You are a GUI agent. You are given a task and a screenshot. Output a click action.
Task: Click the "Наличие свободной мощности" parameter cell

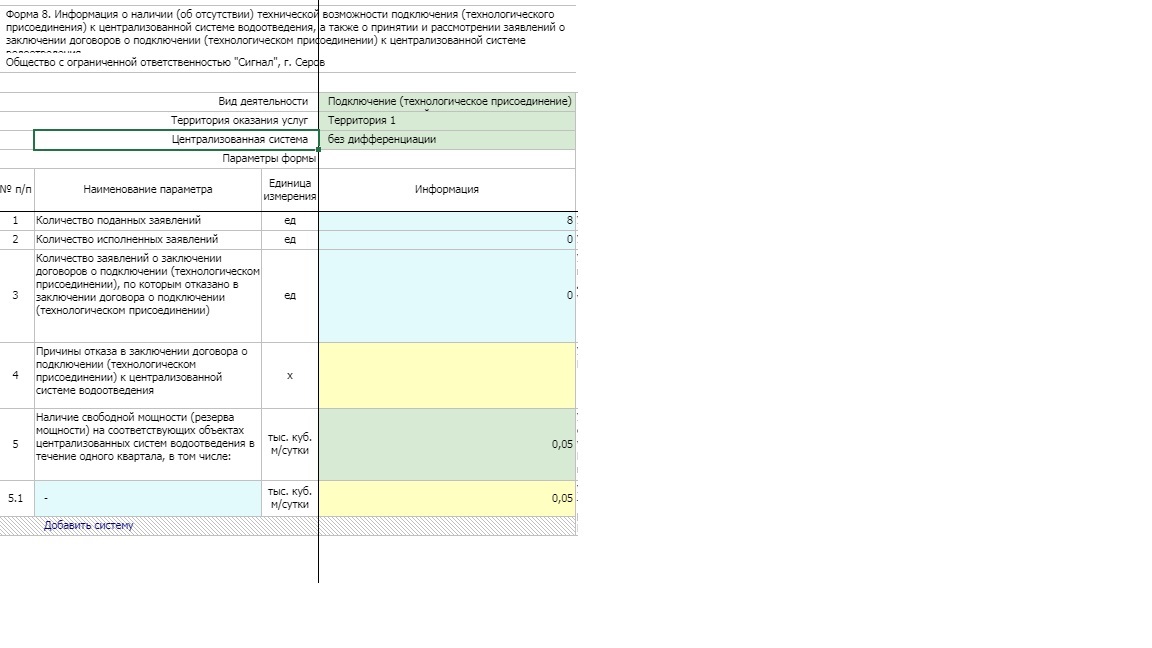[x=148, y=444]
